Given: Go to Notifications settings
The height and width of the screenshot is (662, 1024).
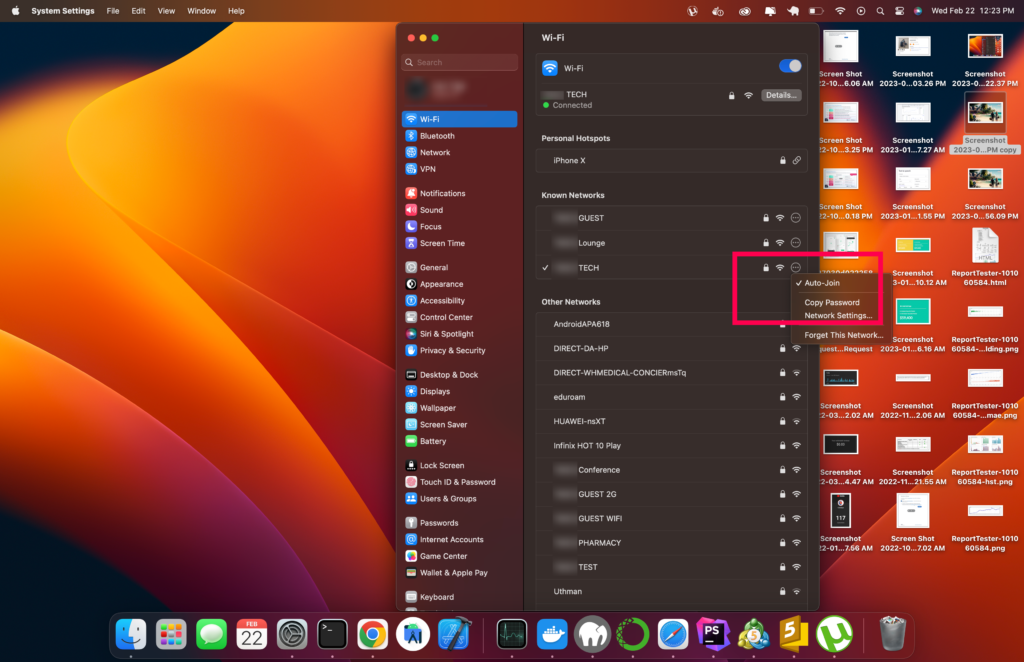Looking at the screenshot, I should click(460, 193).
